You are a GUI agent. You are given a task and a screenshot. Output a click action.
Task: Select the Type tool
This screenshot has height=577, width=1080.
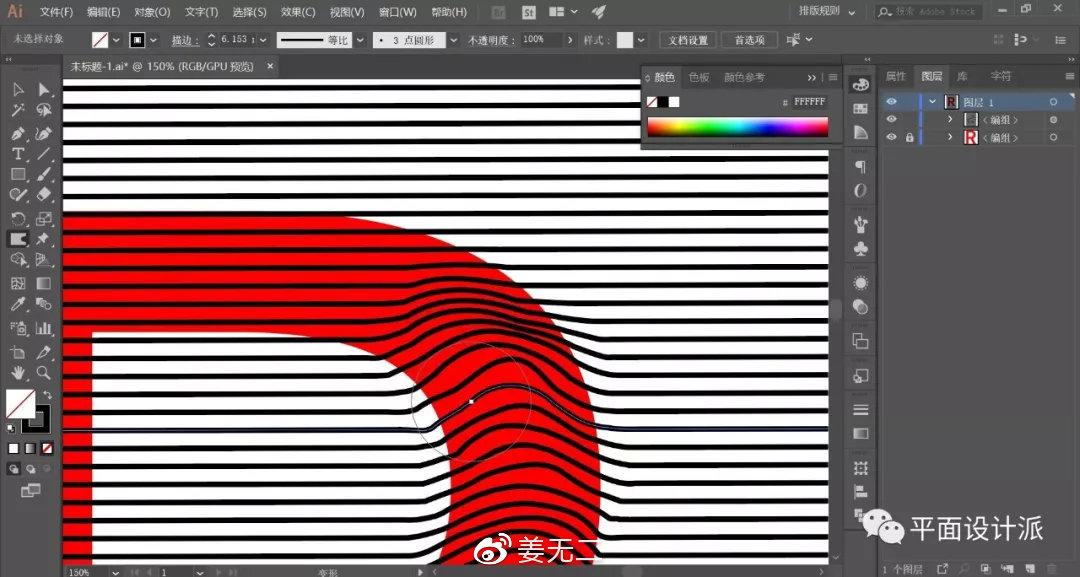point(17,154)
